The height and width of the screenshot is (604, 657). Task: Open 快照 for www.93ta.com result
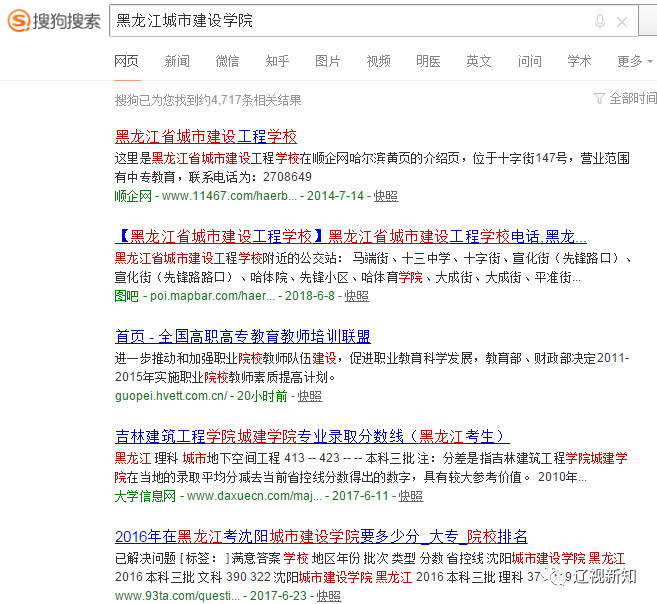(329, 596)
